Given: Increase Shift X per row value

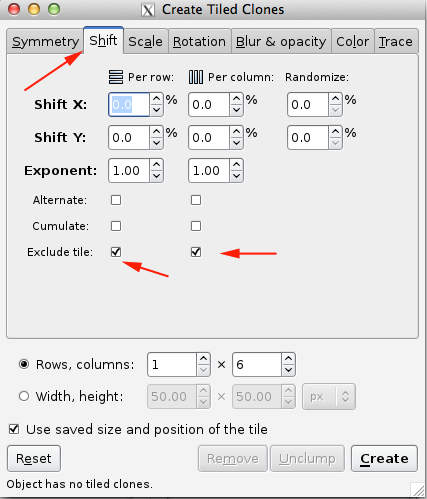Looking at the screenshot, I should (156, 99).
